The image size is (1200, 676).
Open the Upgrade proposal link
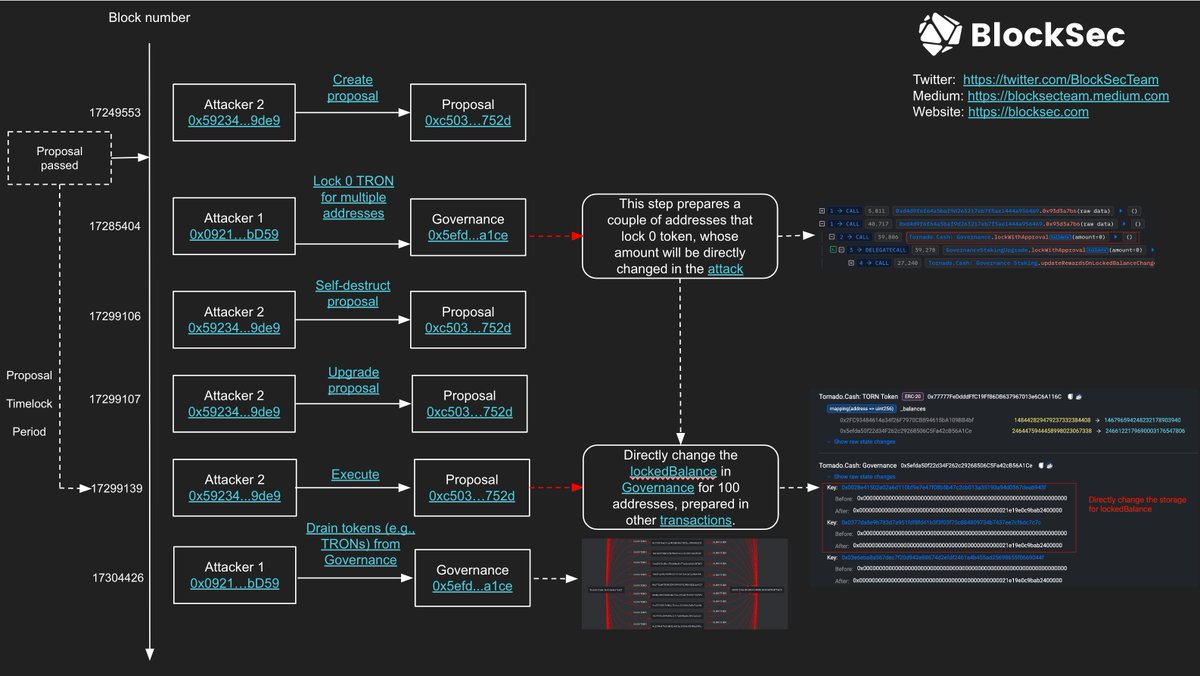[353, 380]
